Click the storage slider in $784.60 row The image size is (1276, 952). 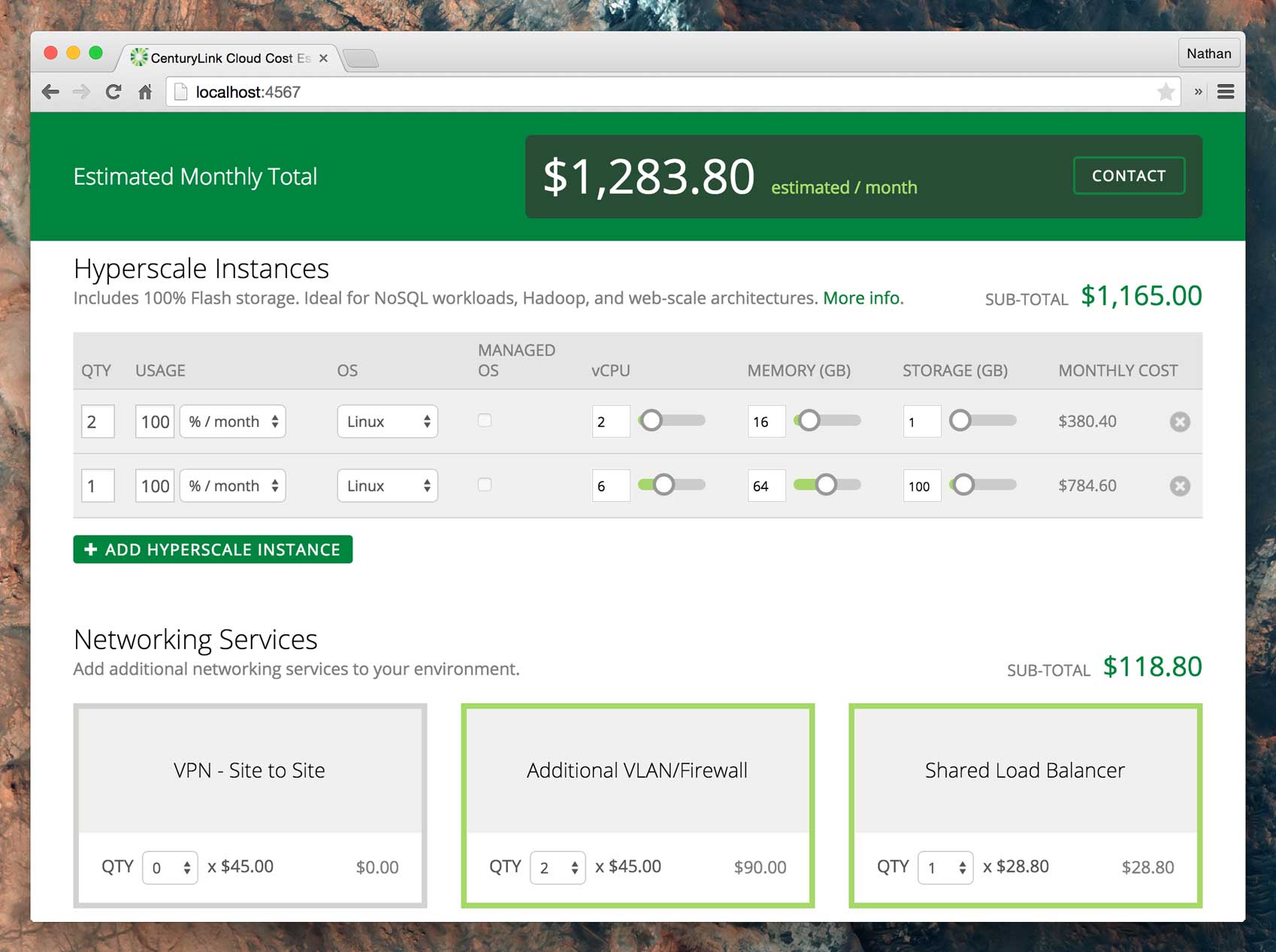click(x=983, y=485)
